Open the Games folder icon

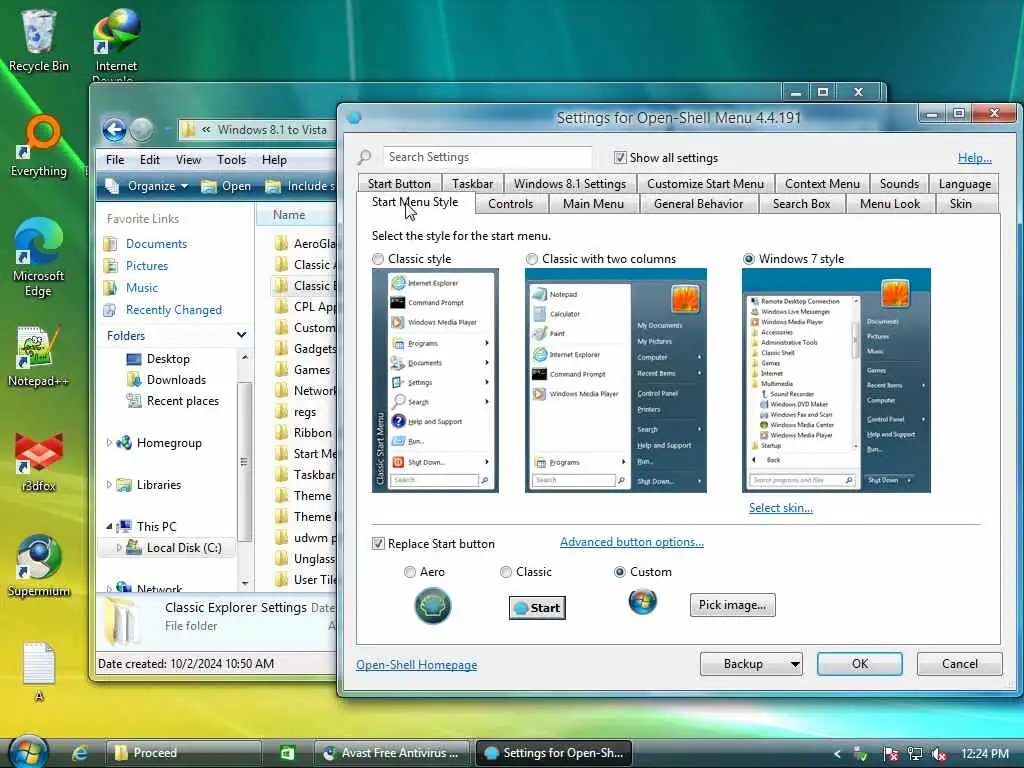(281, 370)
